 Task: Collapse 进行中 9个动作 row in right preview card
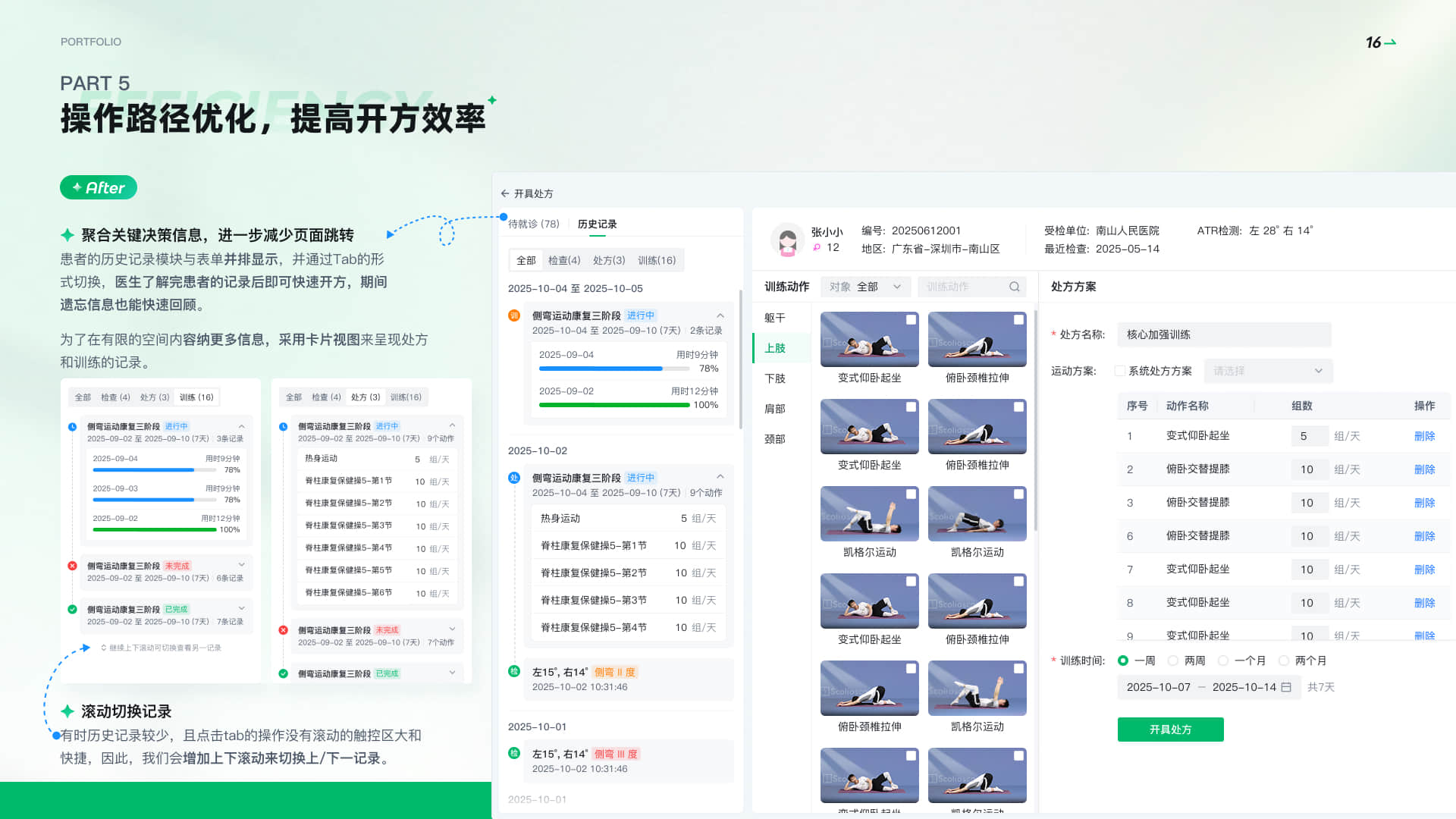[453, 425]
